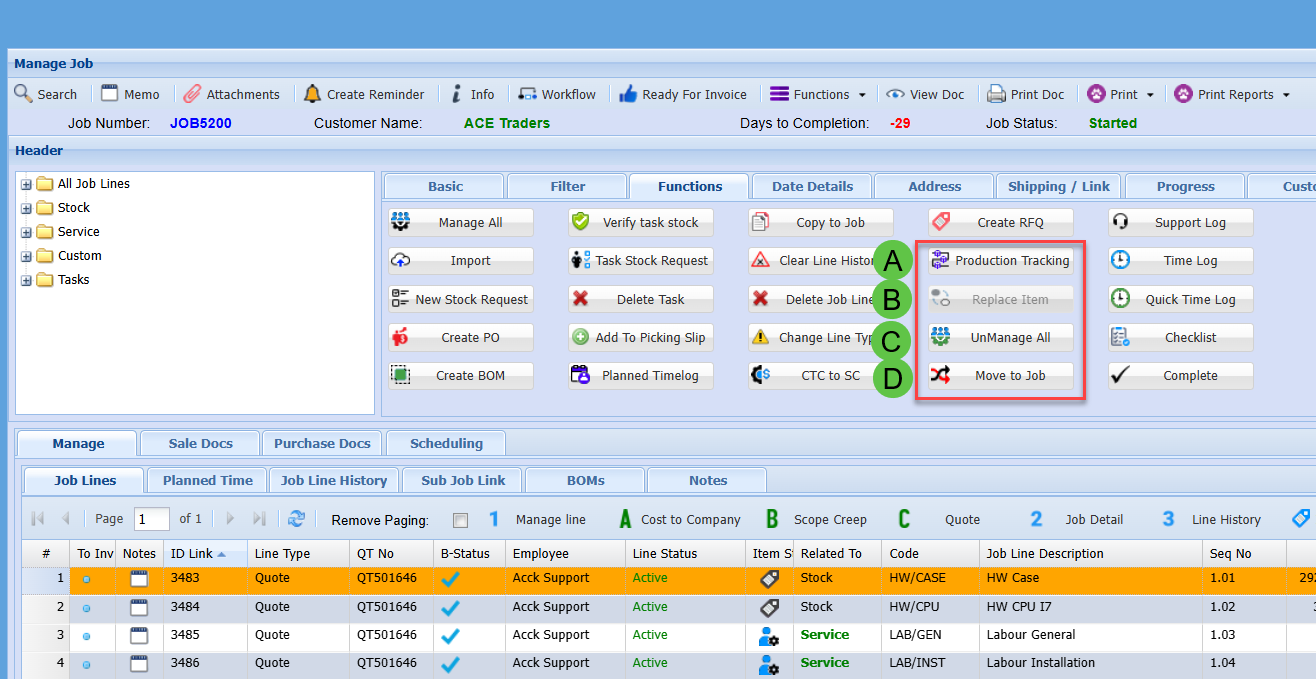Click the page number input field
This screenshot has height=679, width=1316.
pyautogui.click(x=152, y=519)
